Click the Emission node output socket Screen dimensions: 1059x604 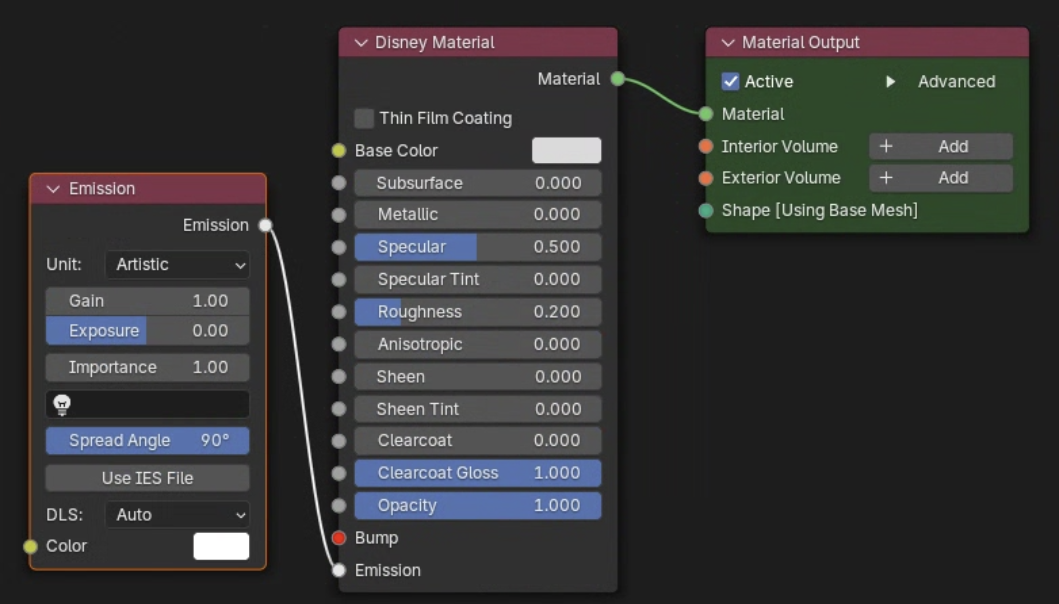coord(265,225)
